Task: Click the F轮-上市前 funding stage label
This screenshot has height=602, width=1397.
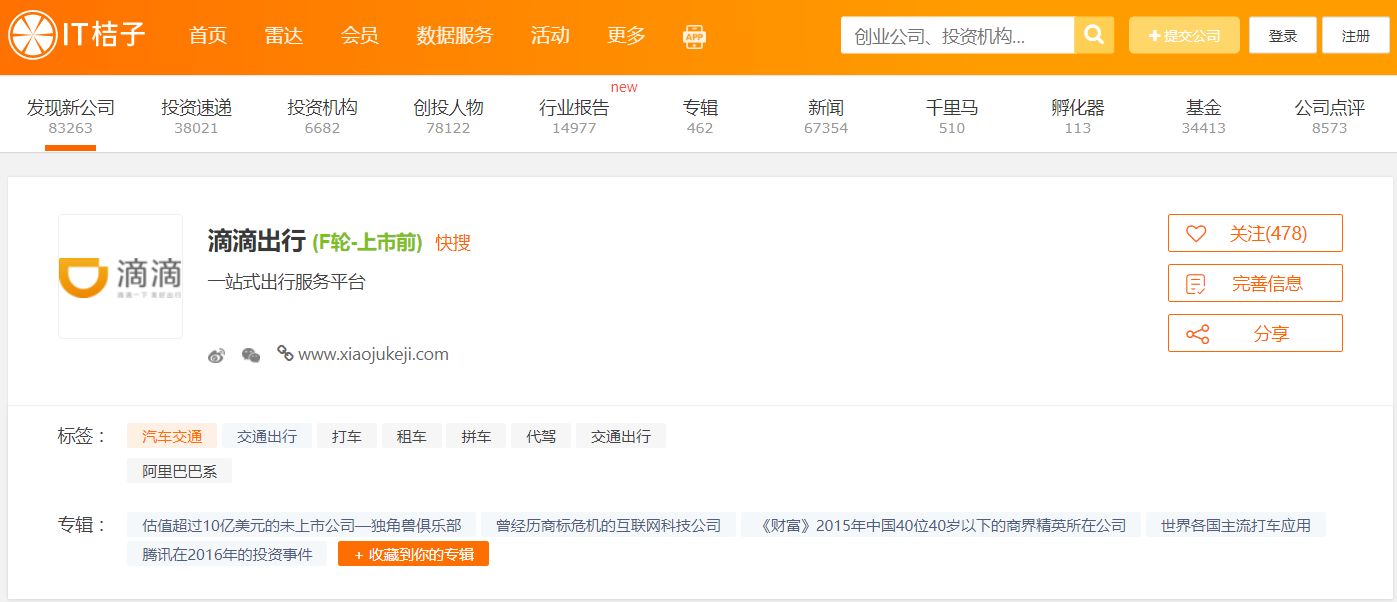Action: pyautogui.click(x=367, y=242)
